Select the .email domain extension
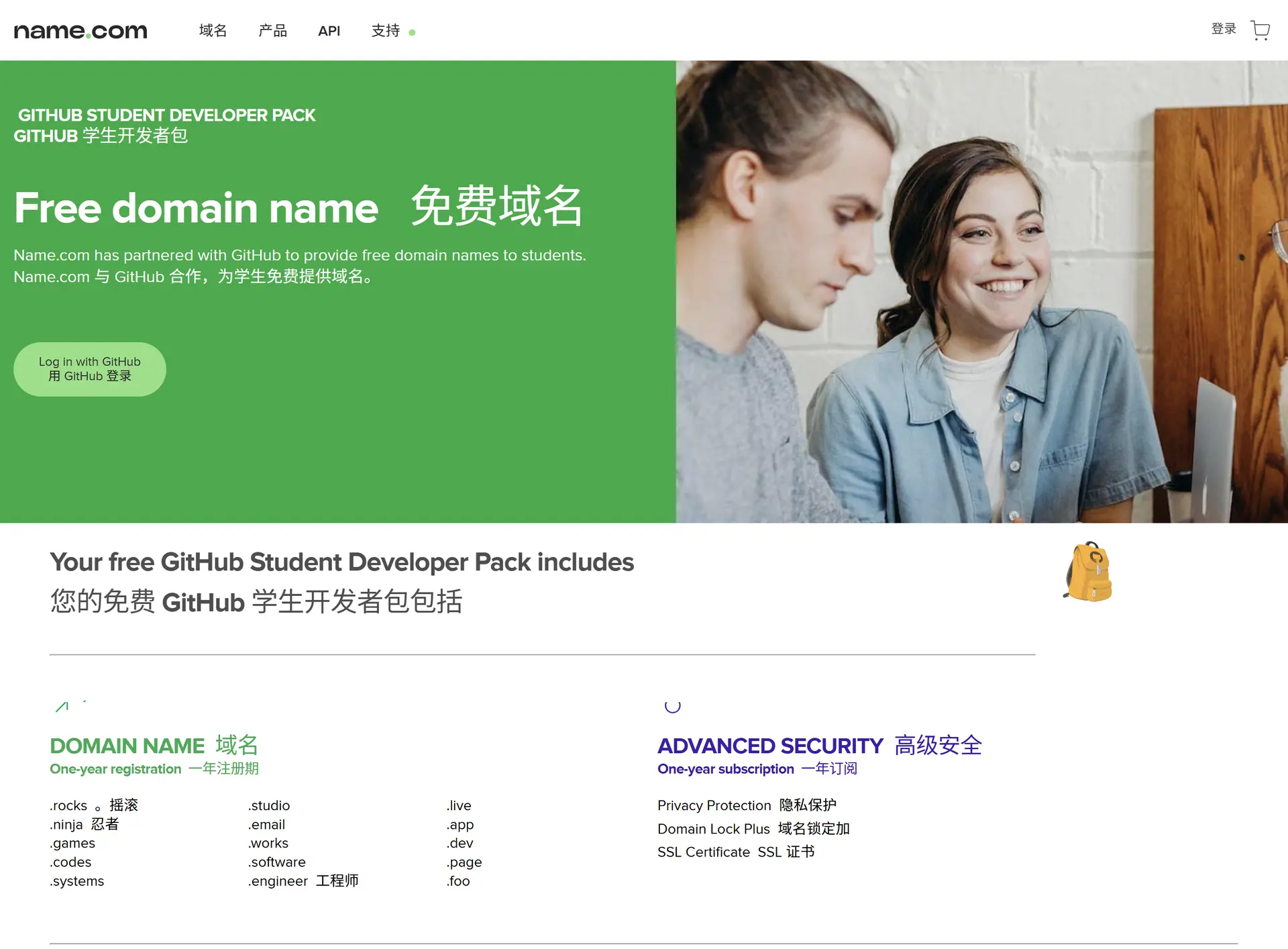Viewport: 1288px width, 949px height. [x=267, y=824]
